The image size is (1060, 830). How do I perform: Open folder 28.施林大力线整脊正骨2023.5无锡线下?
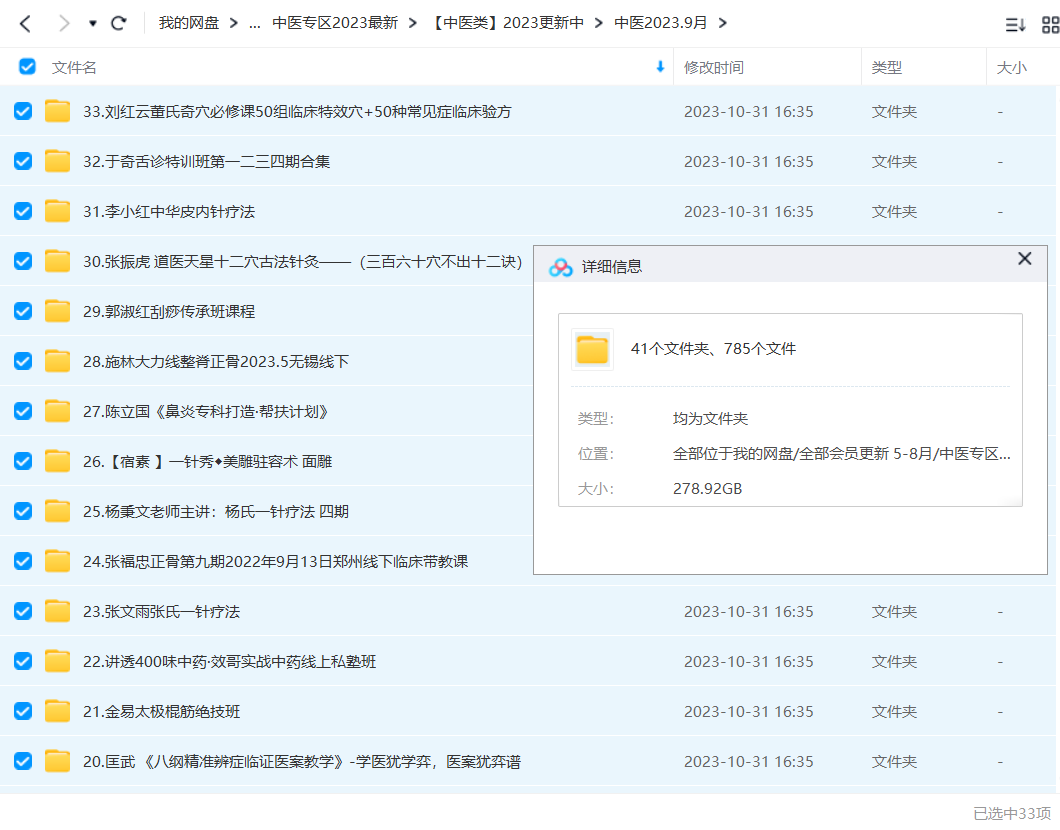216,361
